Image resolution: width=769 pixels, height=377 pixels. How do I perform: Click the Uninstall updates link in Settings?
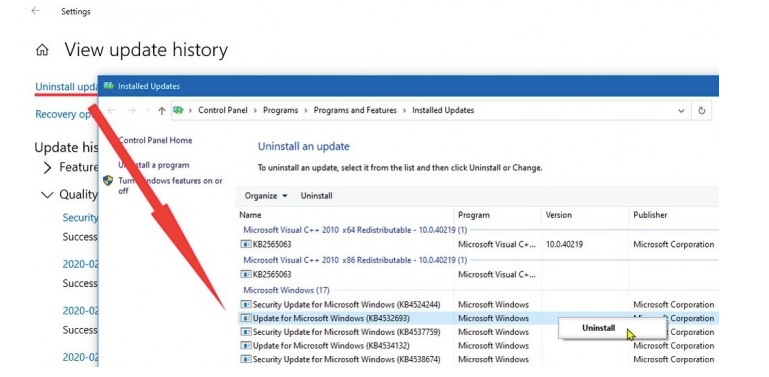(67, 87)
